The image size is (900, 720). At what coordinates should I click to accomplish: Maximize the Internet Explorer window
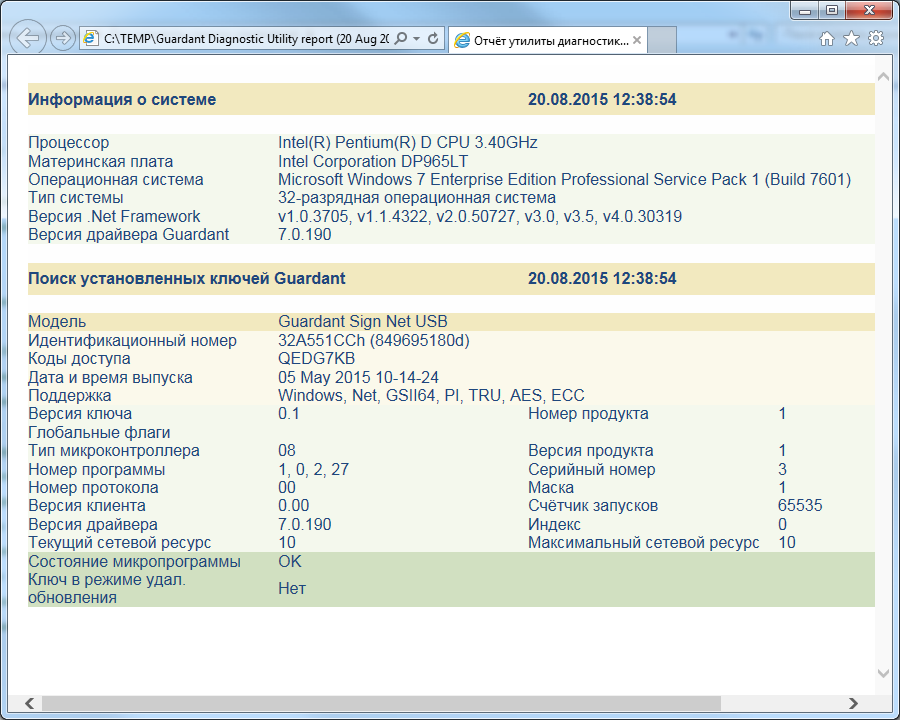coord(831,10)
